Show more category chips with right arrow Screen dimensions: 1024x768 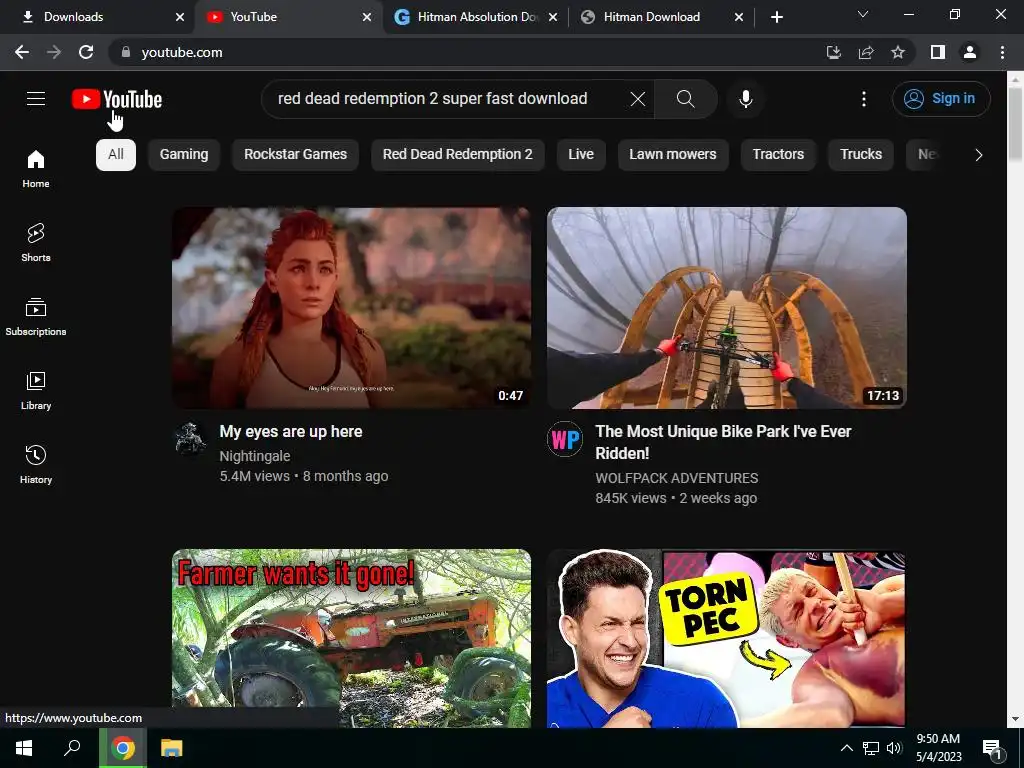tap(978, 155)
